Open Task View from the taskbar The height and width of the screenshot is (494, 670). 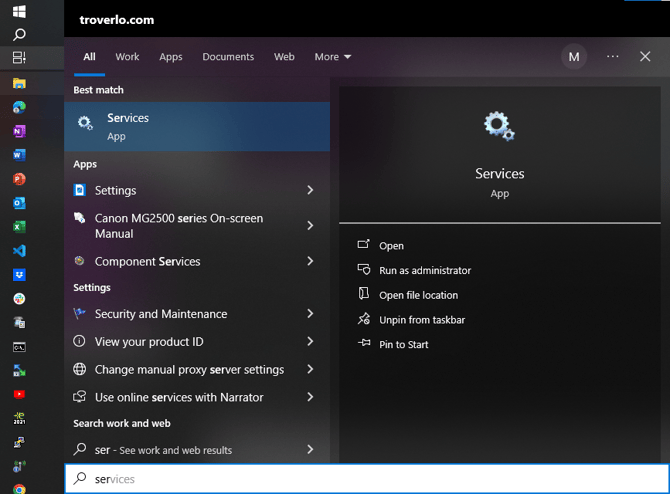point(19,57)
